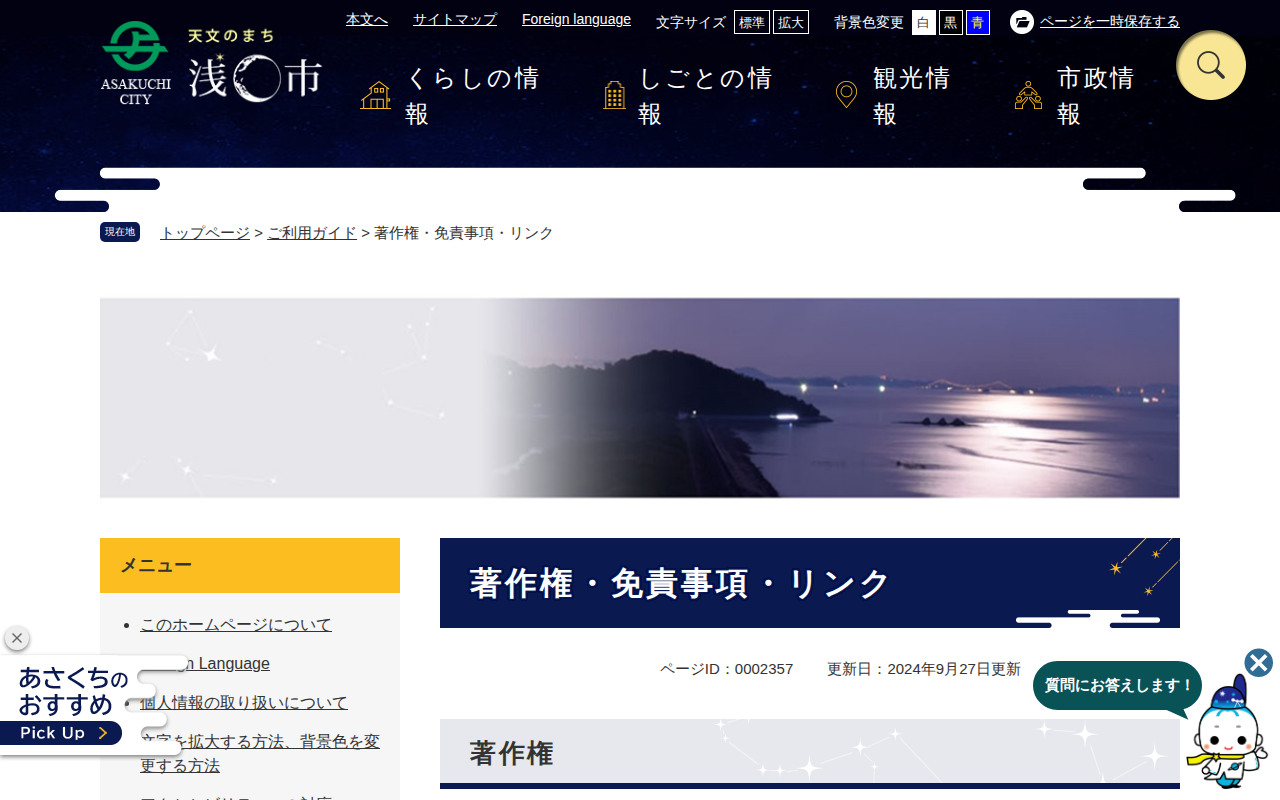Click the seaside night banner image
The image size is (1280, 800).
[x=640, y=398]
